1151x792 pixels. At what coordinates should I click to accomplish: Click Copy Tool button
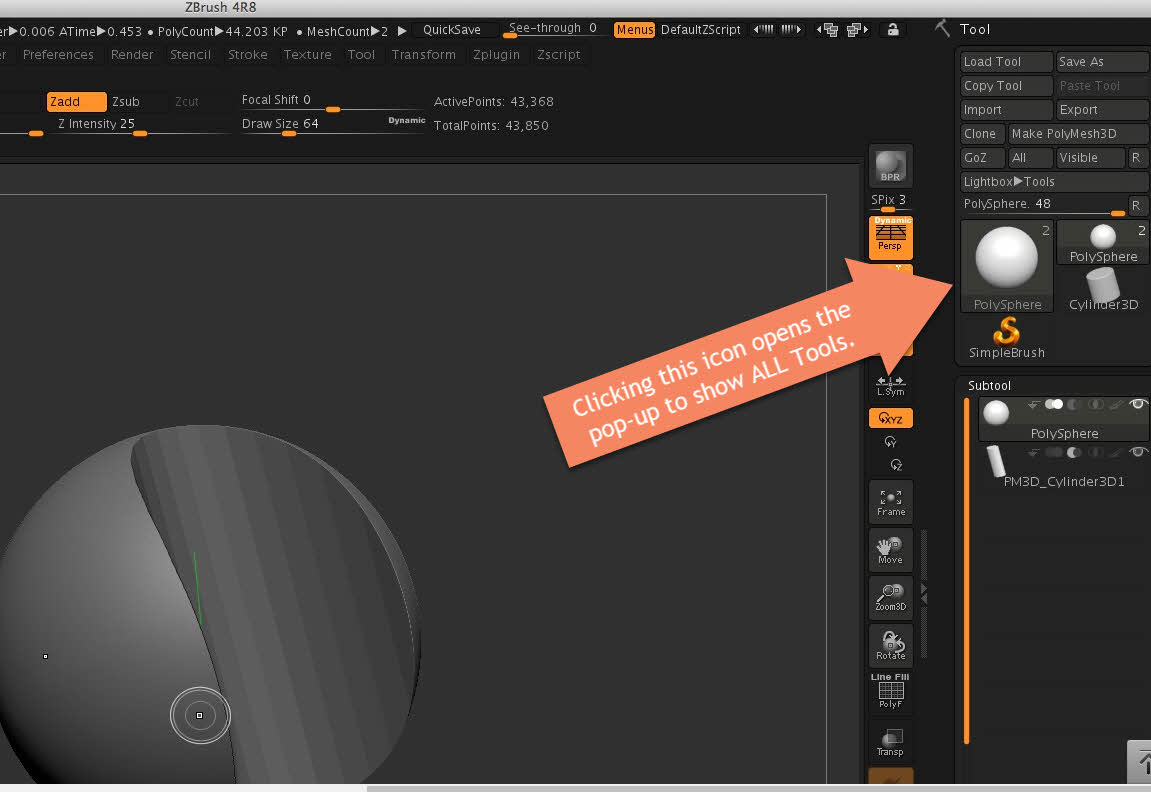click(x=1006, y=86)
